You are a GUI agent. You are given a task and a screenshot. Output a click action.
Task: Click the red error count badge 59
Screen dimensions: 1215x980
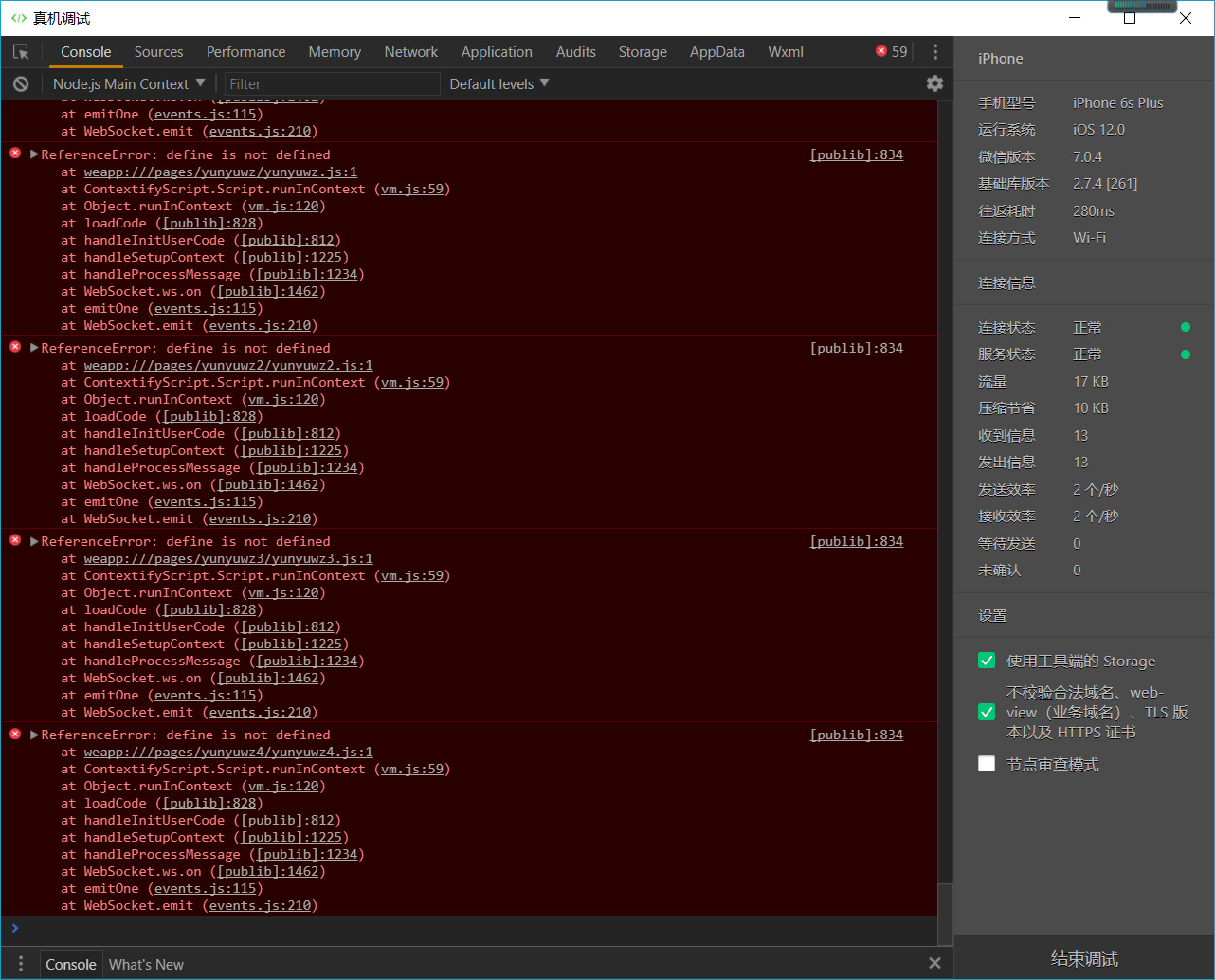(x=892, y=52)
